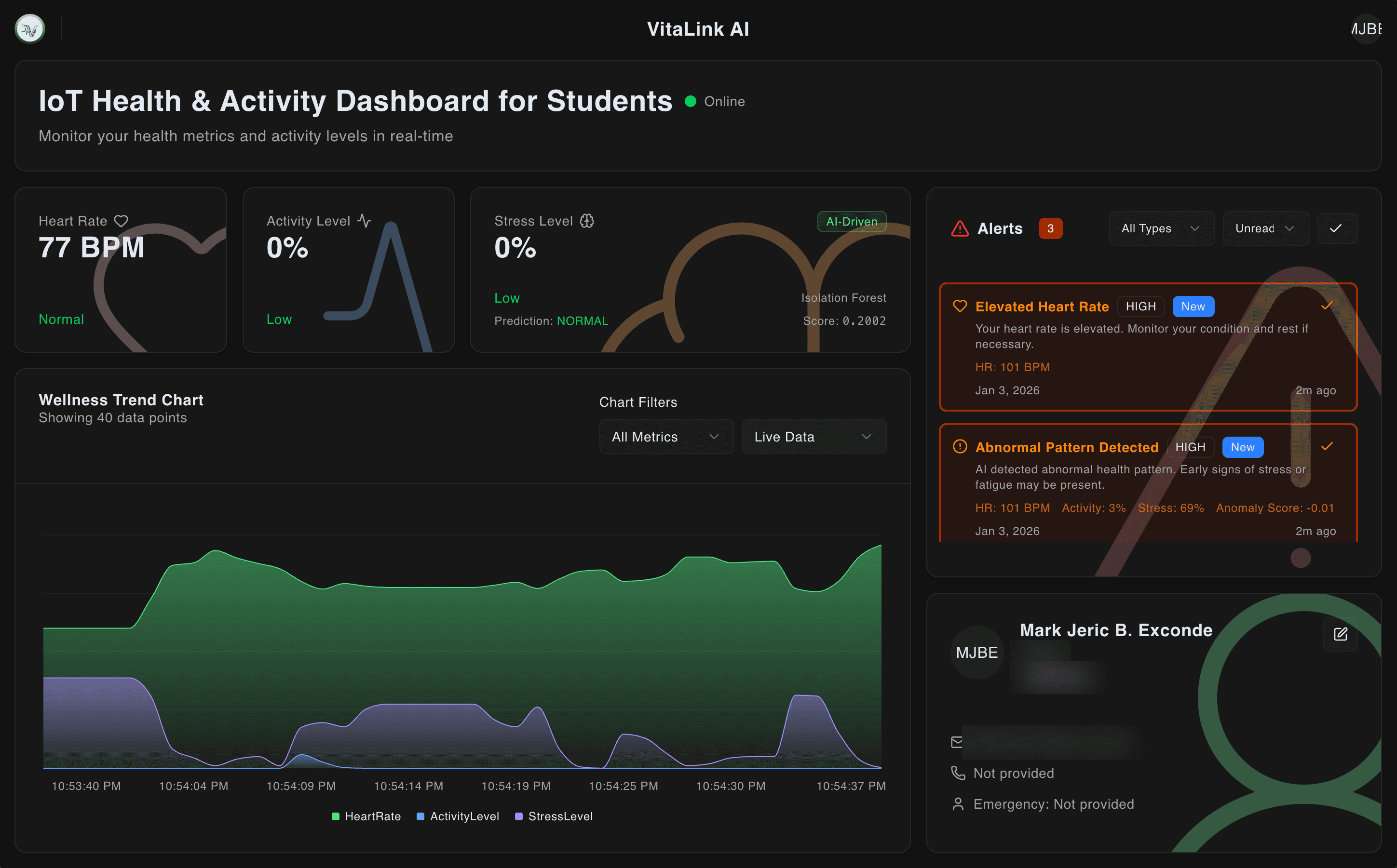Viewport: 1397px width, 868px height.
Task: Click New badge on Elevated Heart Rate alert
Action: (x=1193, y=307)
